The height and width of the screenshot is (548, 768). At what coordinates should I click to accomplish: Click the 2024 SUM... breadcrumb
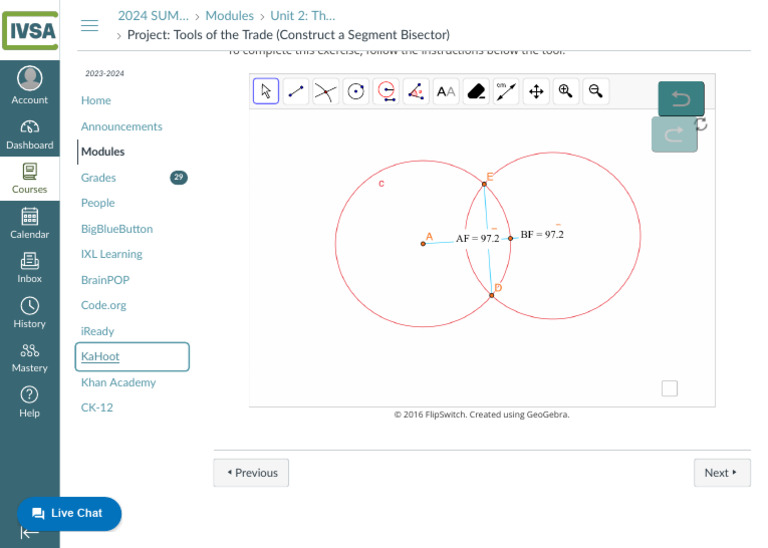coord(153,16)
